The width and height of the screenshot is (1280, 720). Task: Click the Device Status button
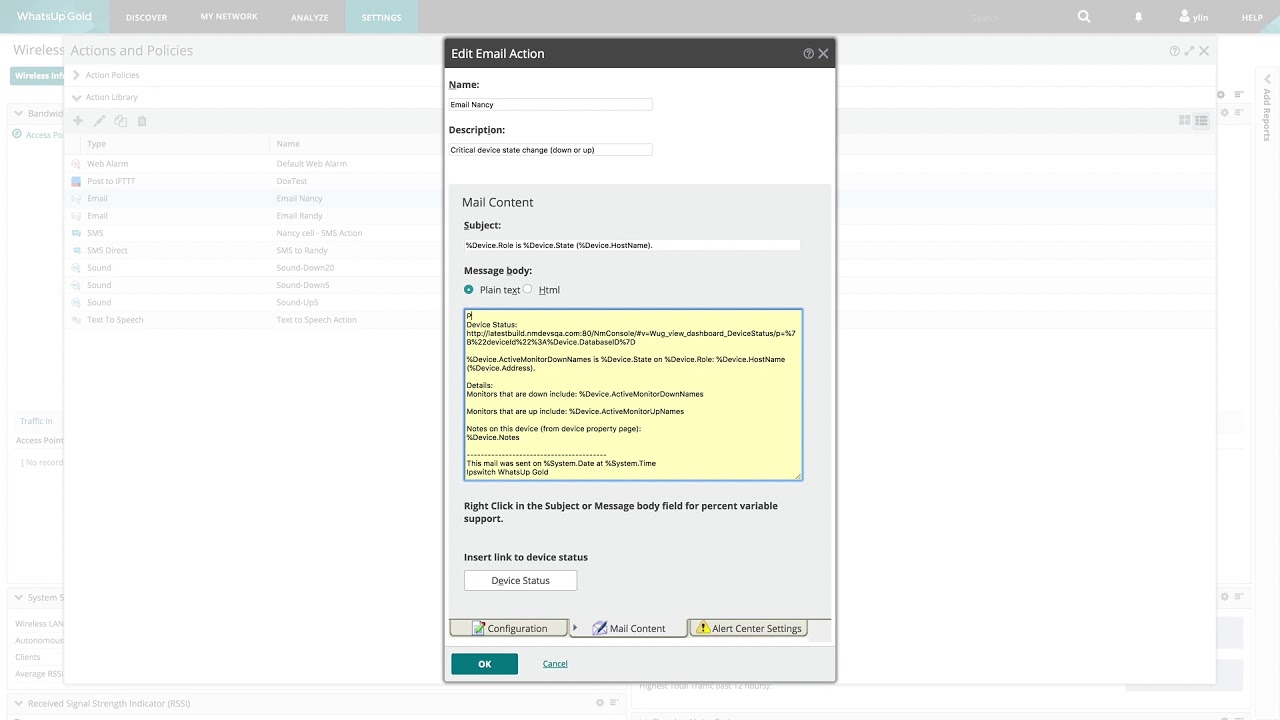[520, 580]
